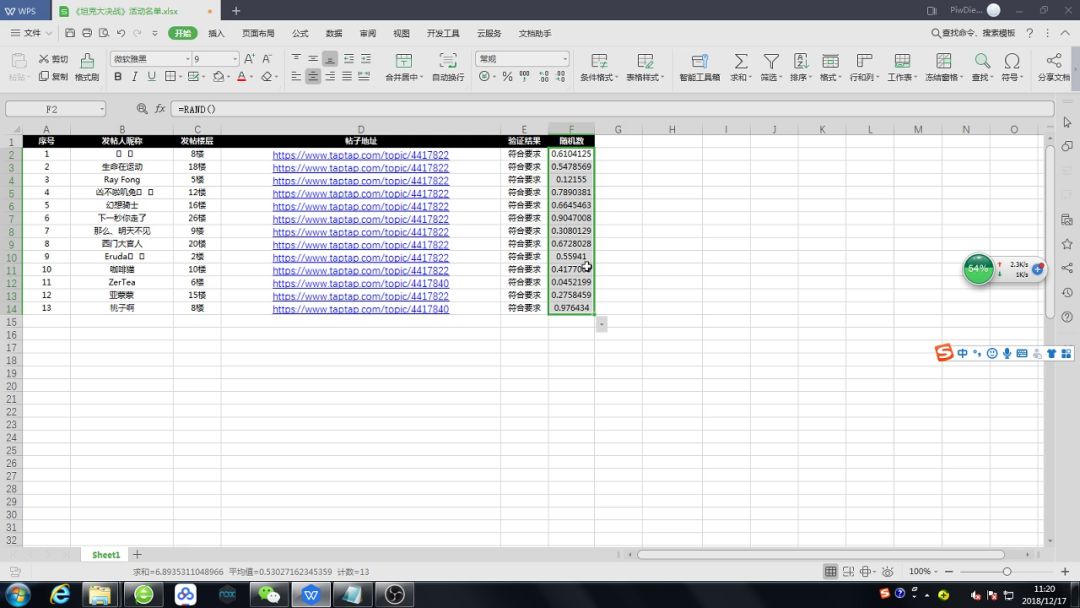Viewport: 1080px width, 608px height.
Task: Switch to the Insert (插入) ribbon tab
Action: pos(216,33)
